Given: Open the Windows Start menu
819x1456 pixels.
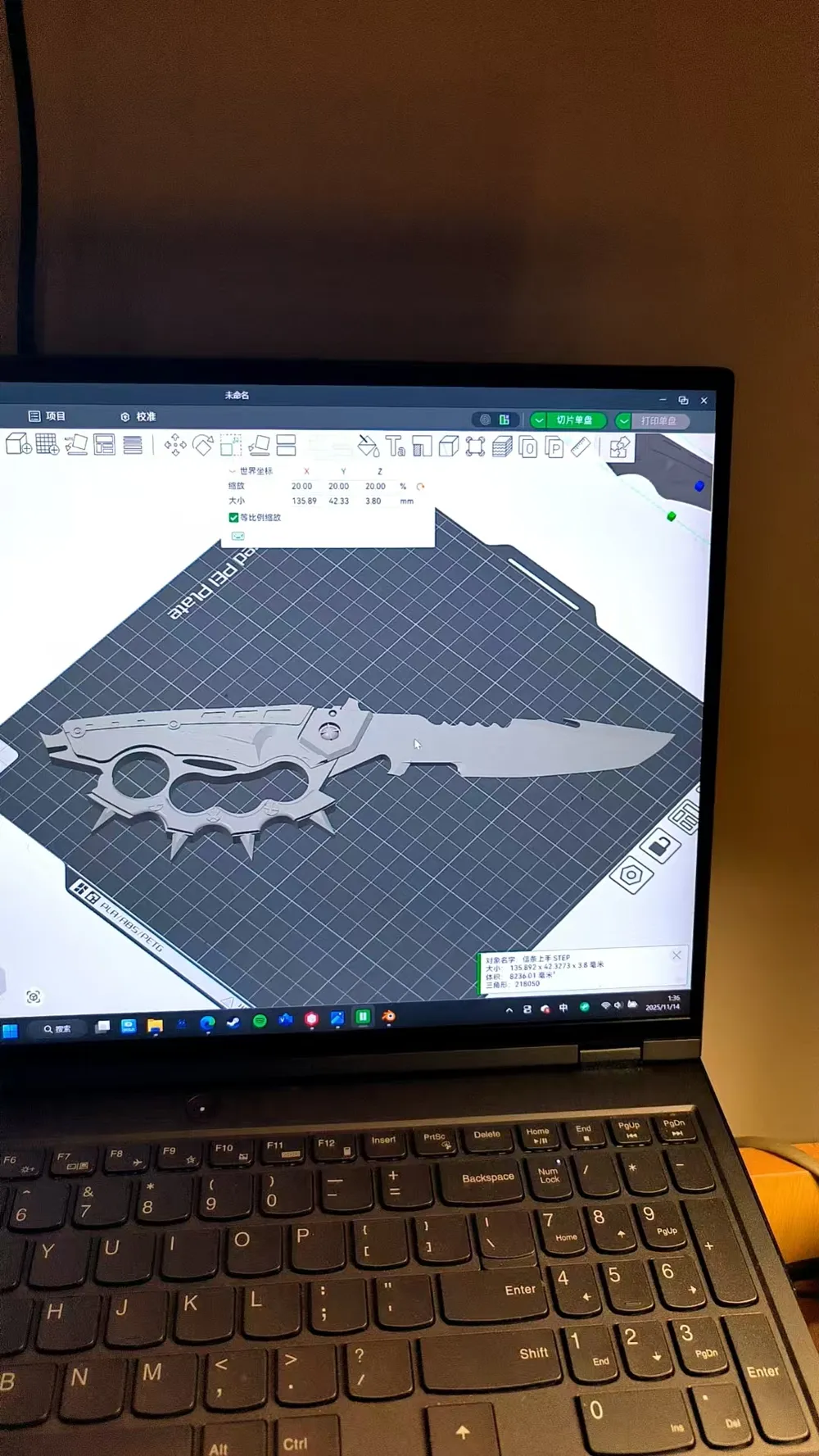Looking at the screenshot, I should tap(10, 1031).
